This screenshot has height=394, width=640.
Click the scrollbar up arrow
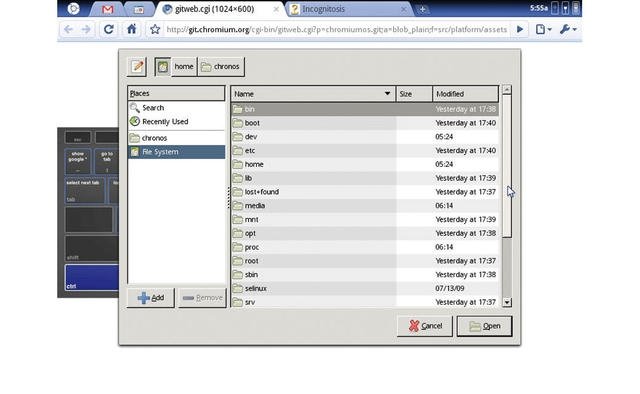point(507,89)
